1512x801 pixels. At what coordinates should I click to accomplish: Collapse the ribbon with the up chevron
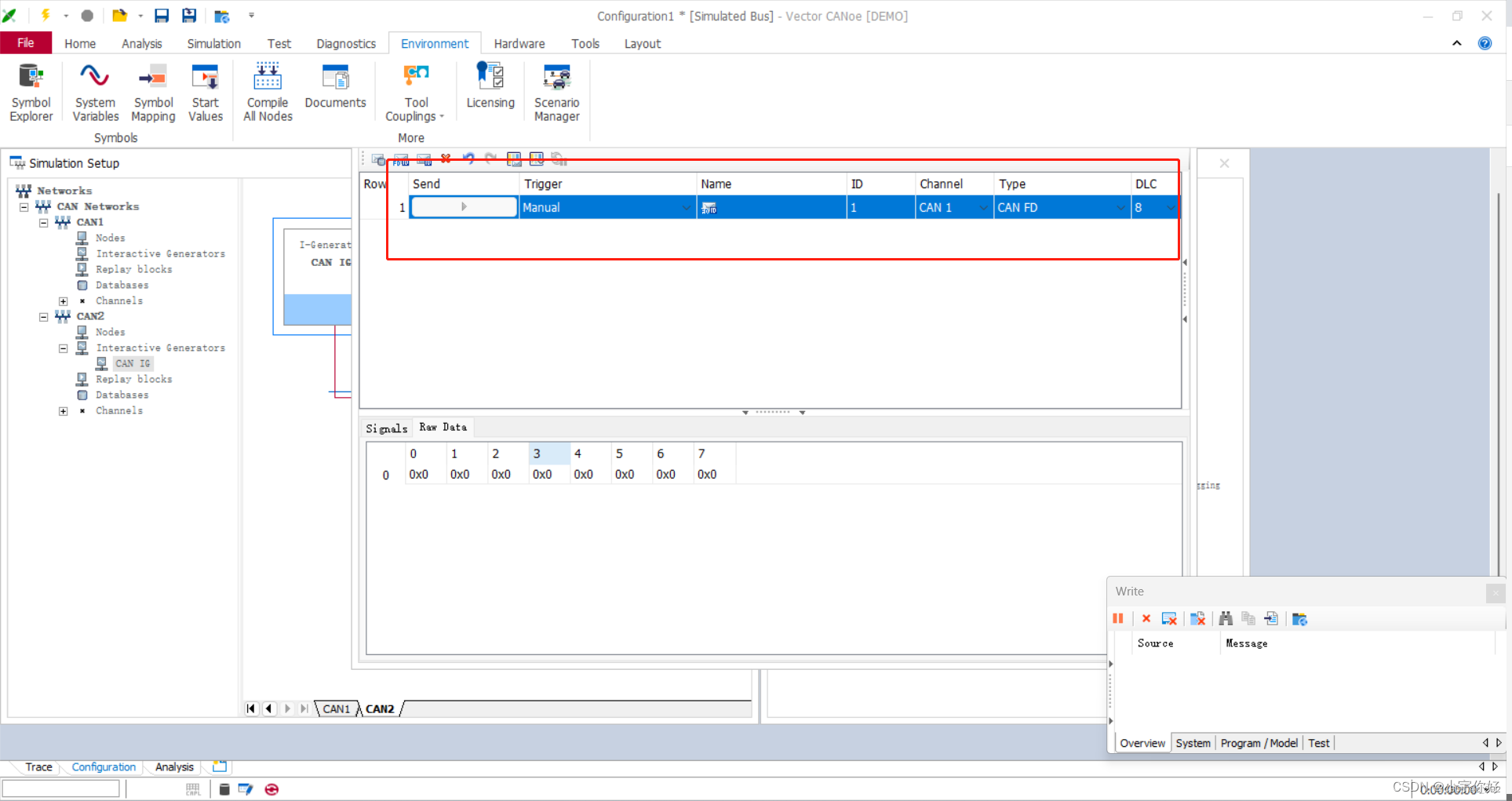1456,43
